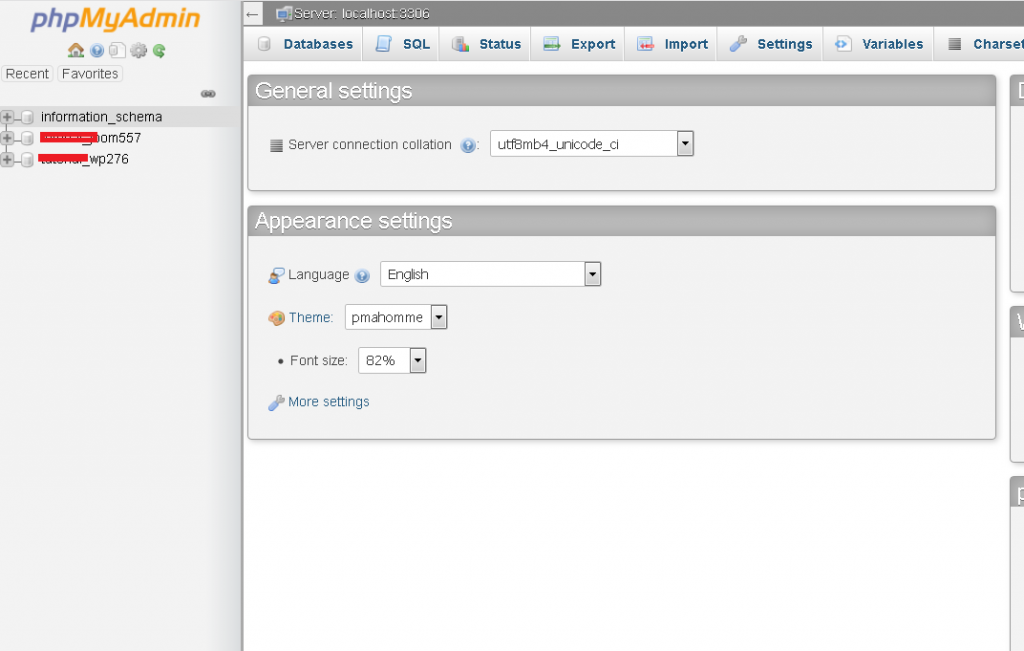Click the Appearance settings panel header
The width and height of the screenshot is (1024, 651).
tap(622, 221)
